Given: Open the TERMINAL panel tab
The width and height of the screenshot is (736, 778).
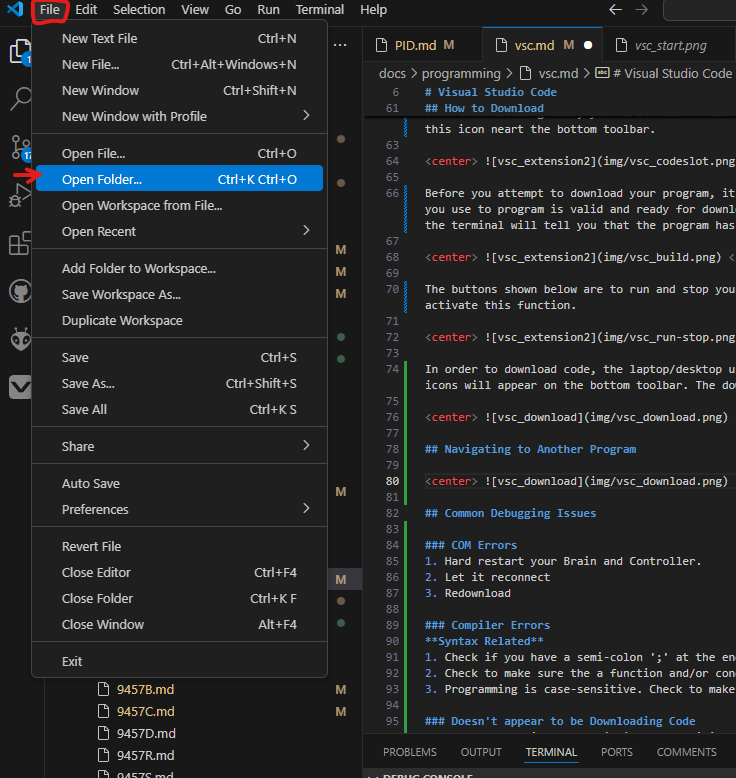Looking at the screenshot, I should tap(551, 752).
